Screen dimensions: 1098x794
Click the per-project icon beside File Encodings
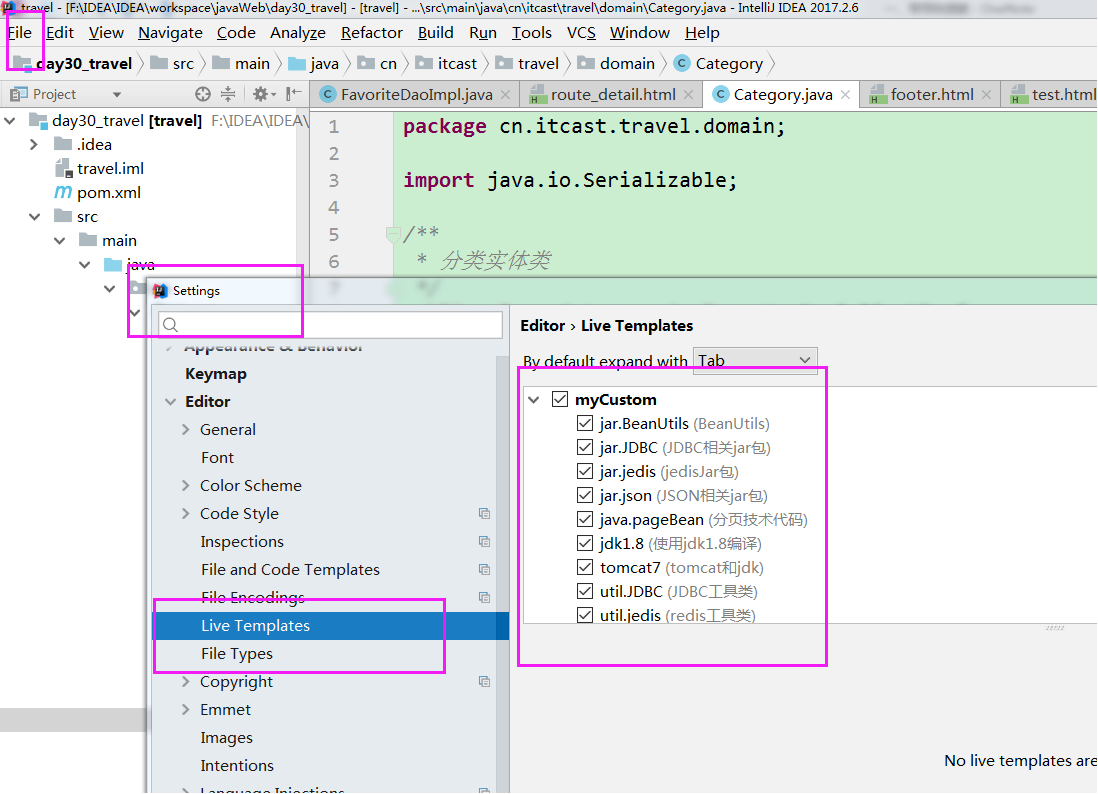(484, 597)
